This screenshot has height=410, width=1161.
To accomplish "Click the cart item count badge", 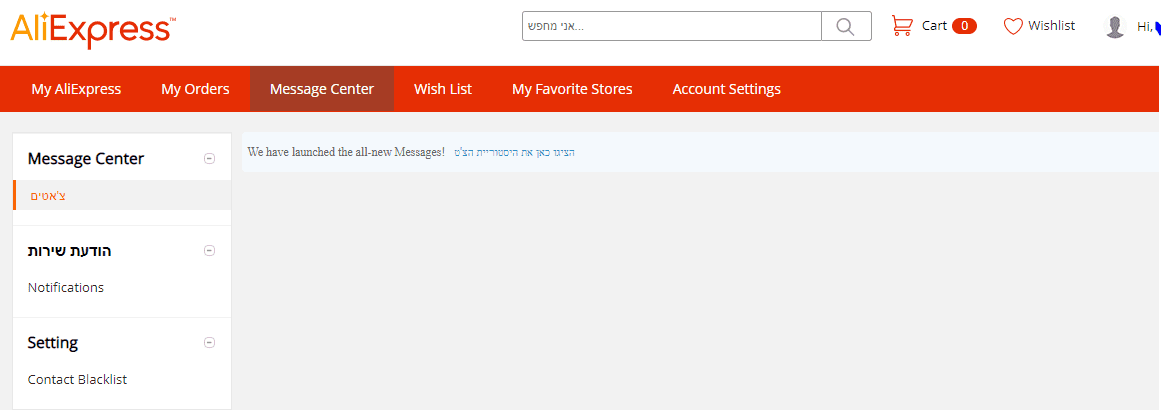I will (x=964, y=26).
